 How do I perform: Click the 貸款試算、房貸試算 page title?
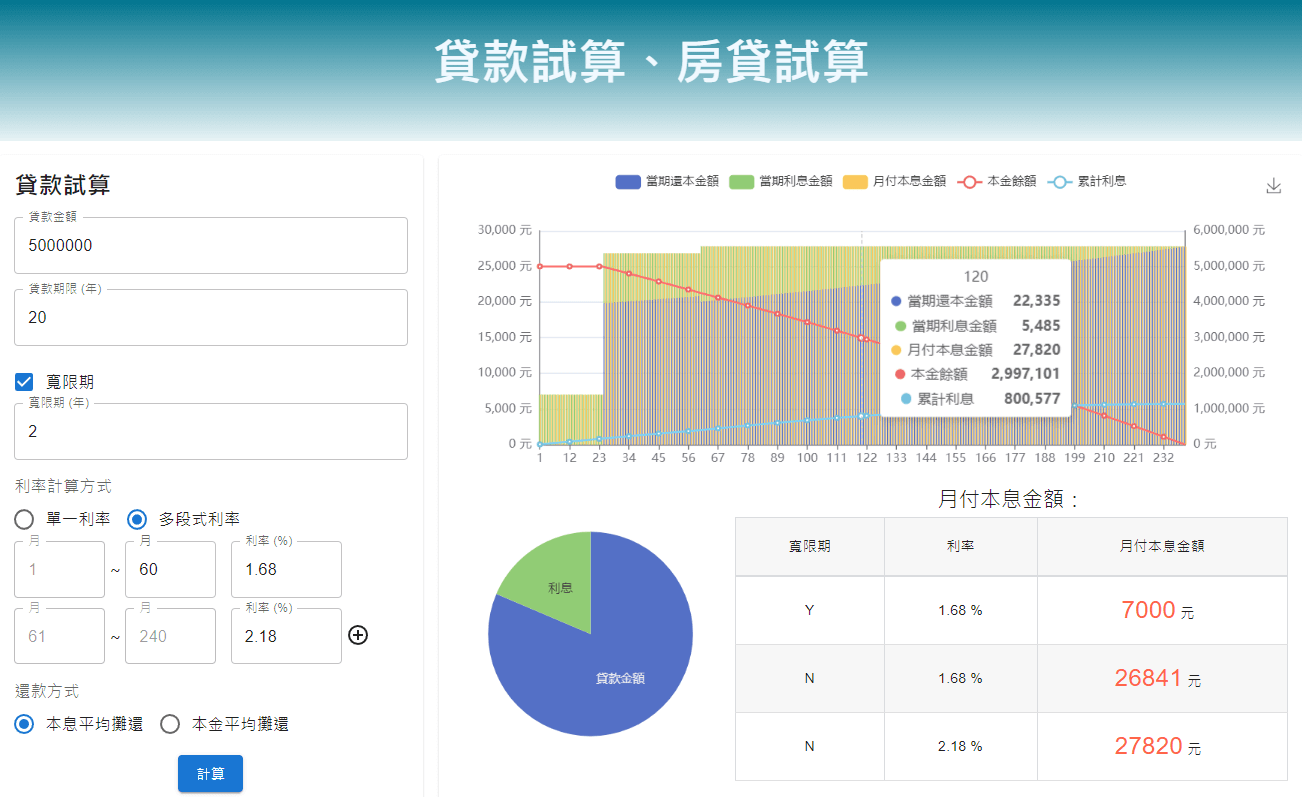click(x=651, y=62)
